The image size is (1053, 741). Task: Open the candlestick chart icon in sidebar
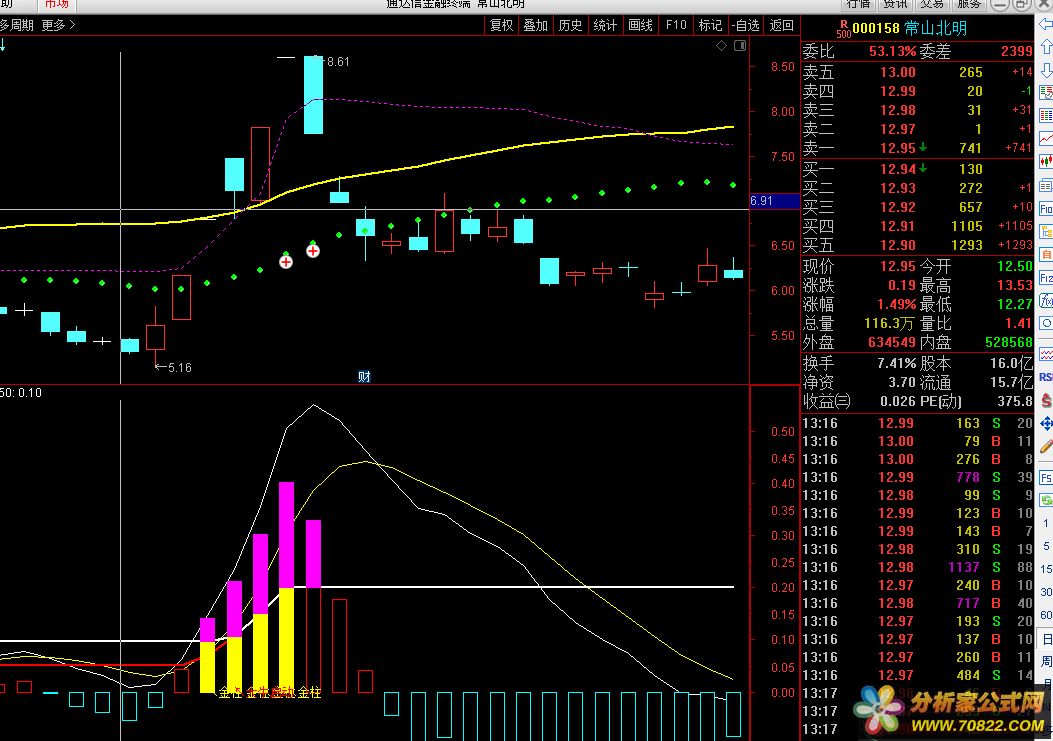pos(1046,161)
